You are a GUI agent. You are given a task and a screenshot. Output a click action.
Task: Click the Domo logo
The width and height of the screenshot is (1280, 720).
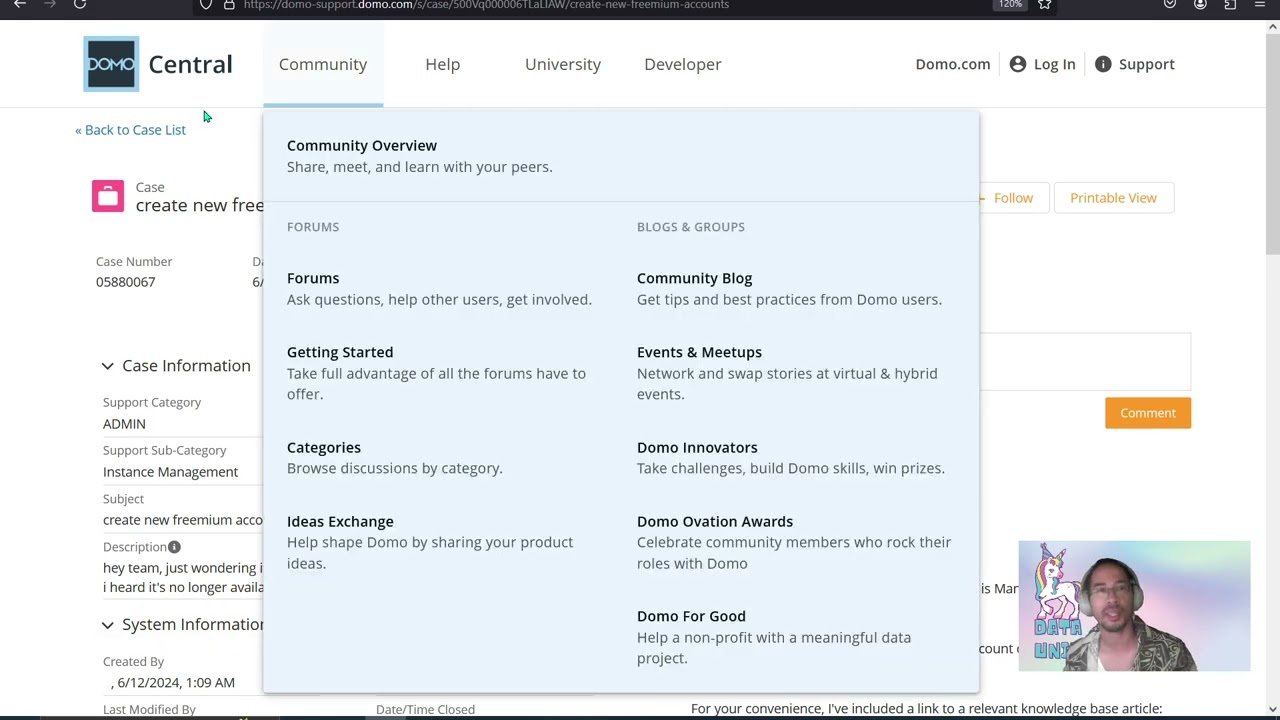(x=111, y=64)
